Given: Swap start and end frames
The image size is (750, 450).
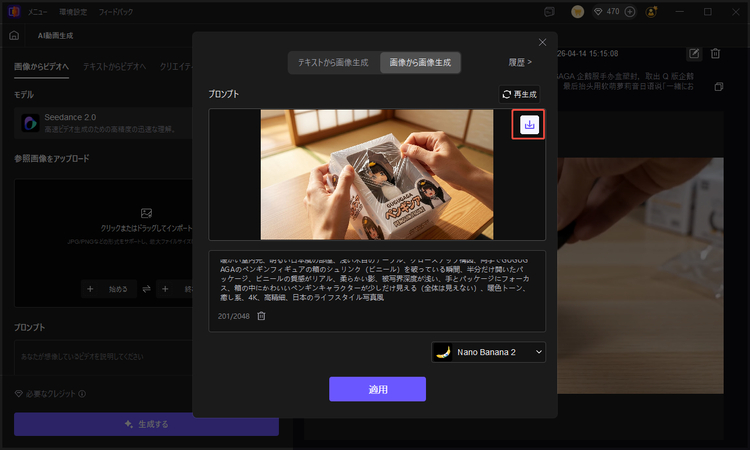Looking at the screenshot, I should 146,289.
